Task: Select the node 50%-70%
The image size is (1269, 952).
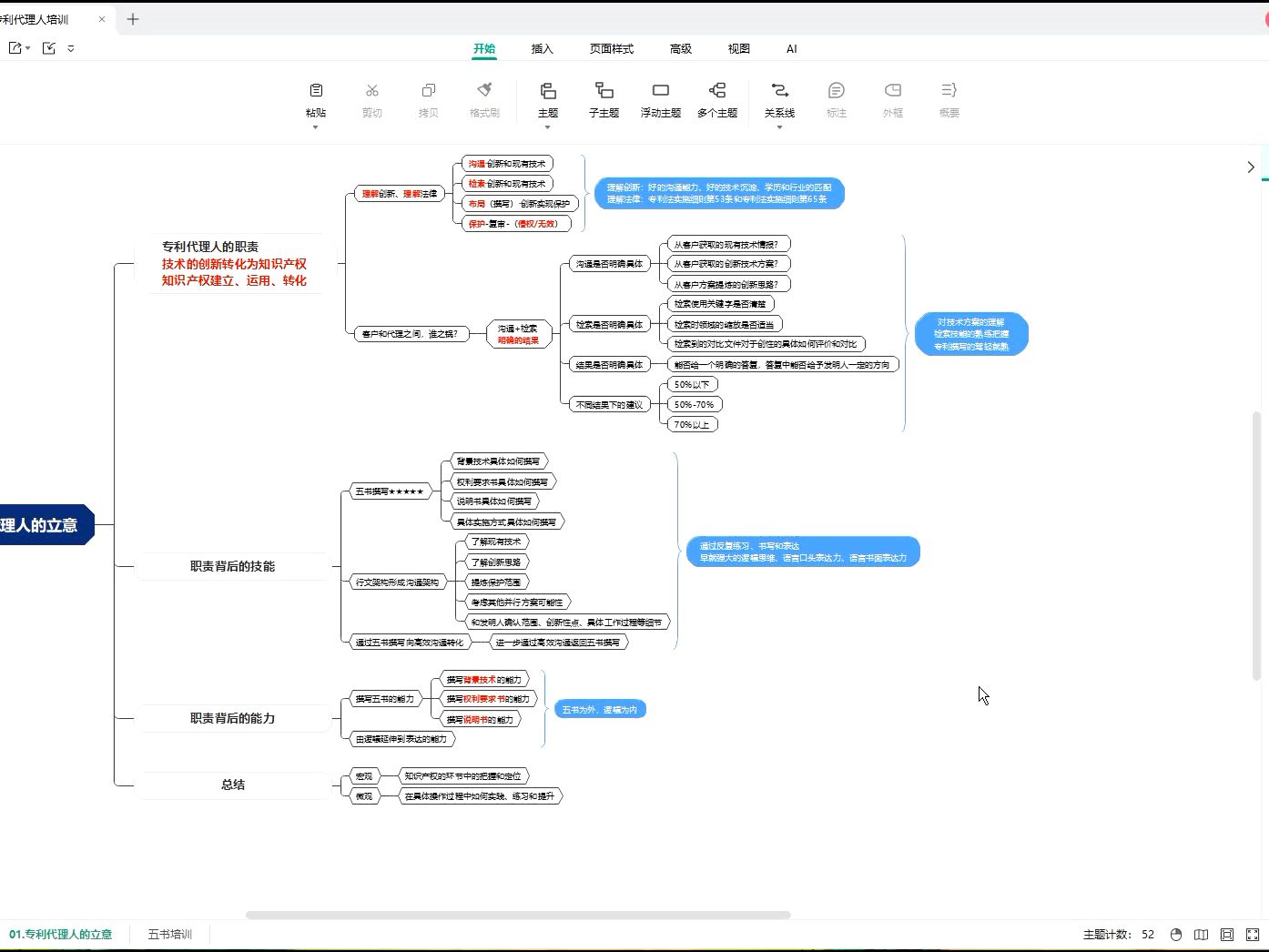Action: pyautogui.click(x=695, y=405)
